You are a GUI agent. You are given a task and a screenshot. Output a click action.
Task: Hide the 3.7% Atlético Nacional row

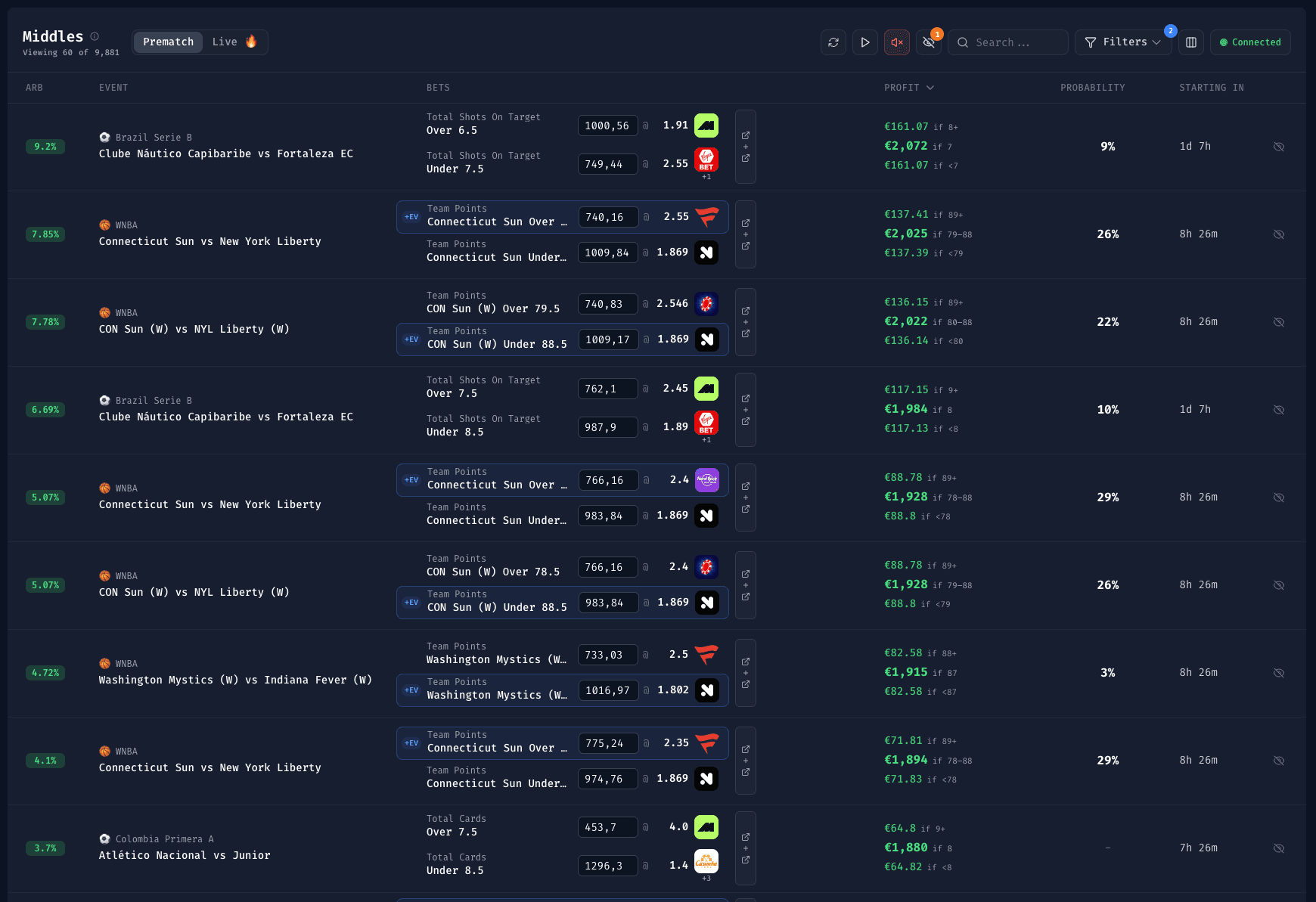pyautogui.click(x=1279, y=848)
